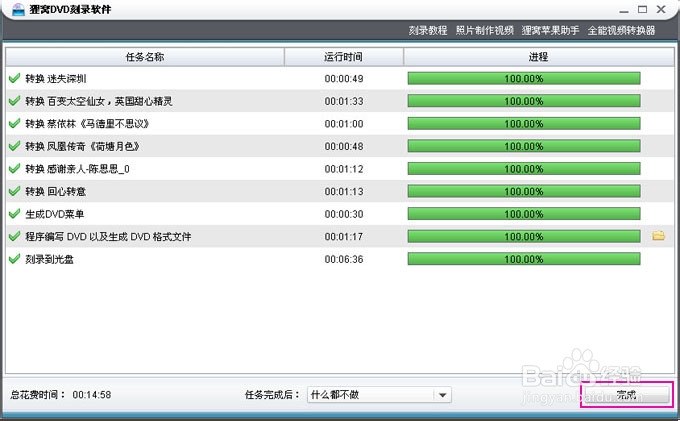
Task: Click the checkmark icon beside 生成DVD菜单
Action: click(x=14, y=213)
